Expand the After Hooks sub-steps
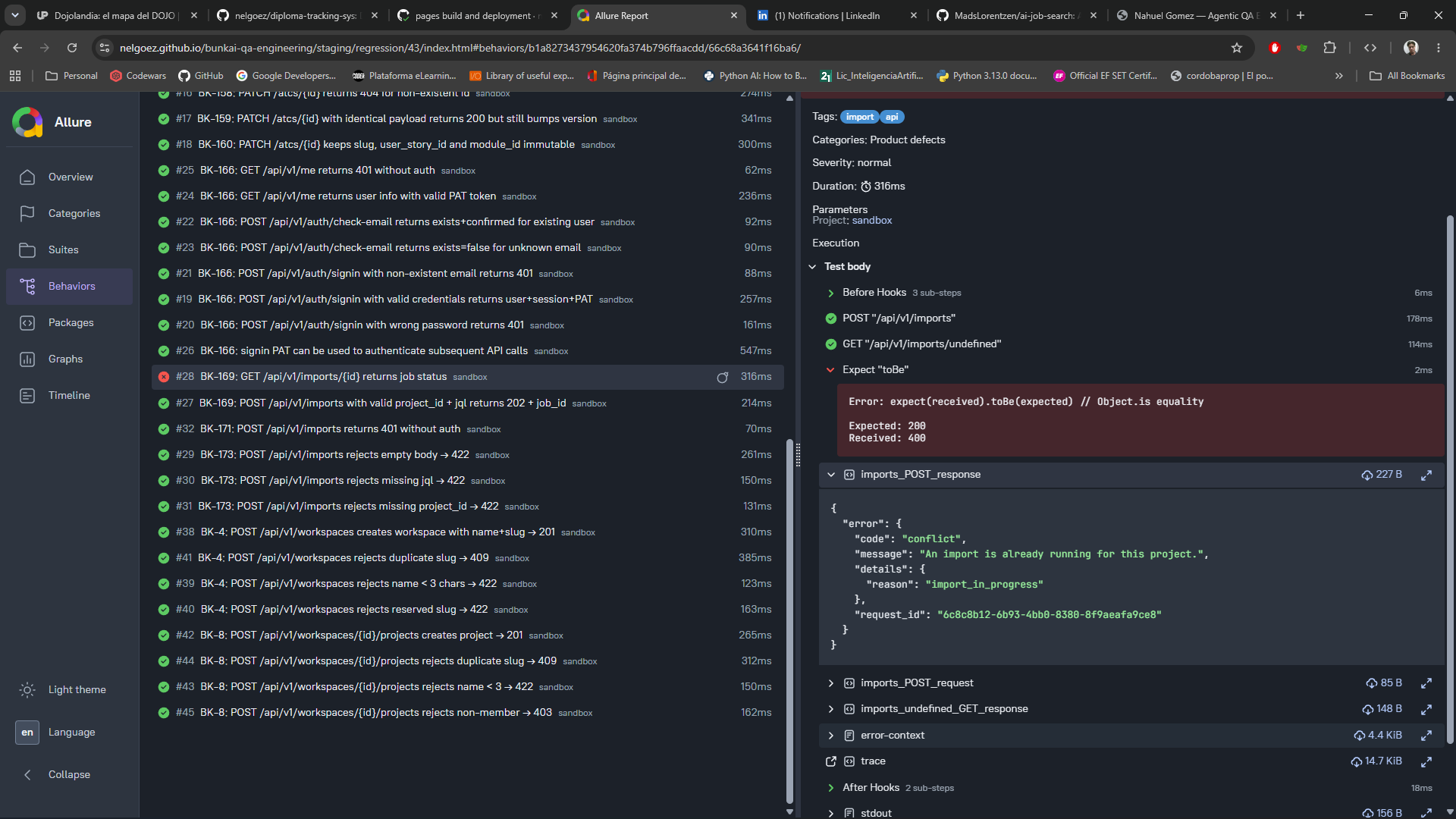1456x819 pixels. [831, 788]
